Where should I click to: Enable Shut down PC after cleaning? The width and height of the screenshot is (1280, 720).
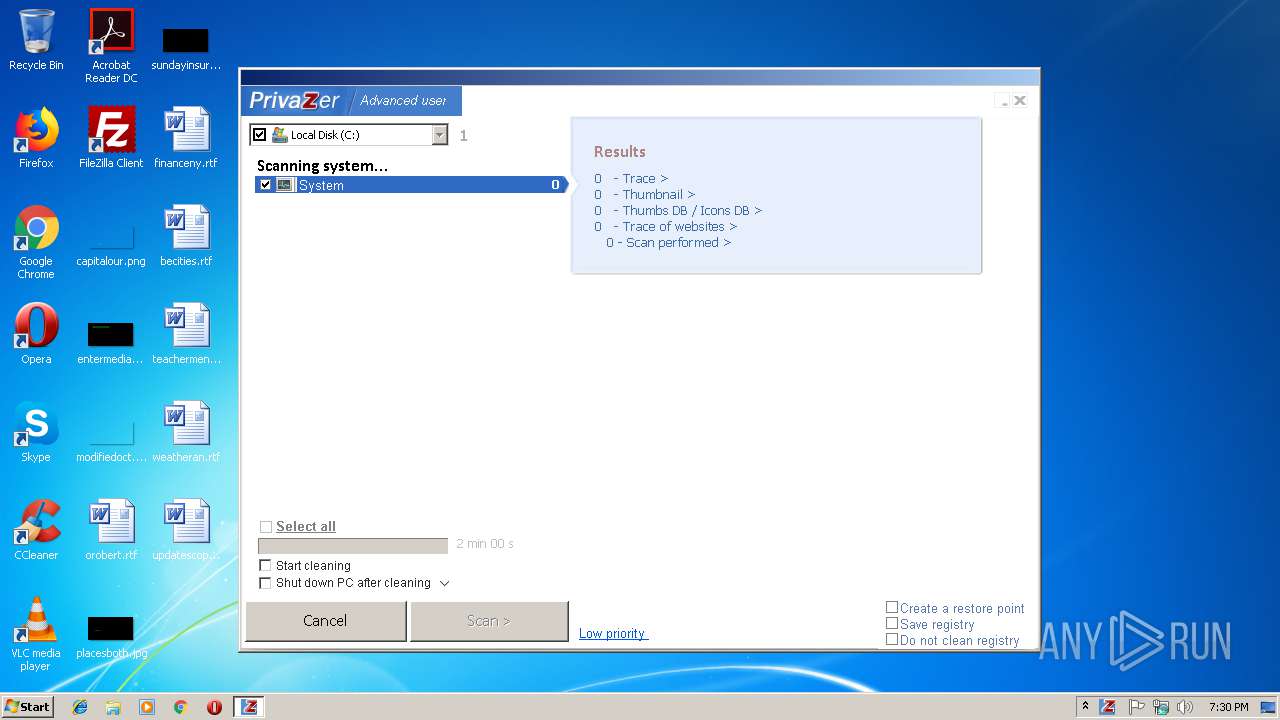click(x=265, y=583)
